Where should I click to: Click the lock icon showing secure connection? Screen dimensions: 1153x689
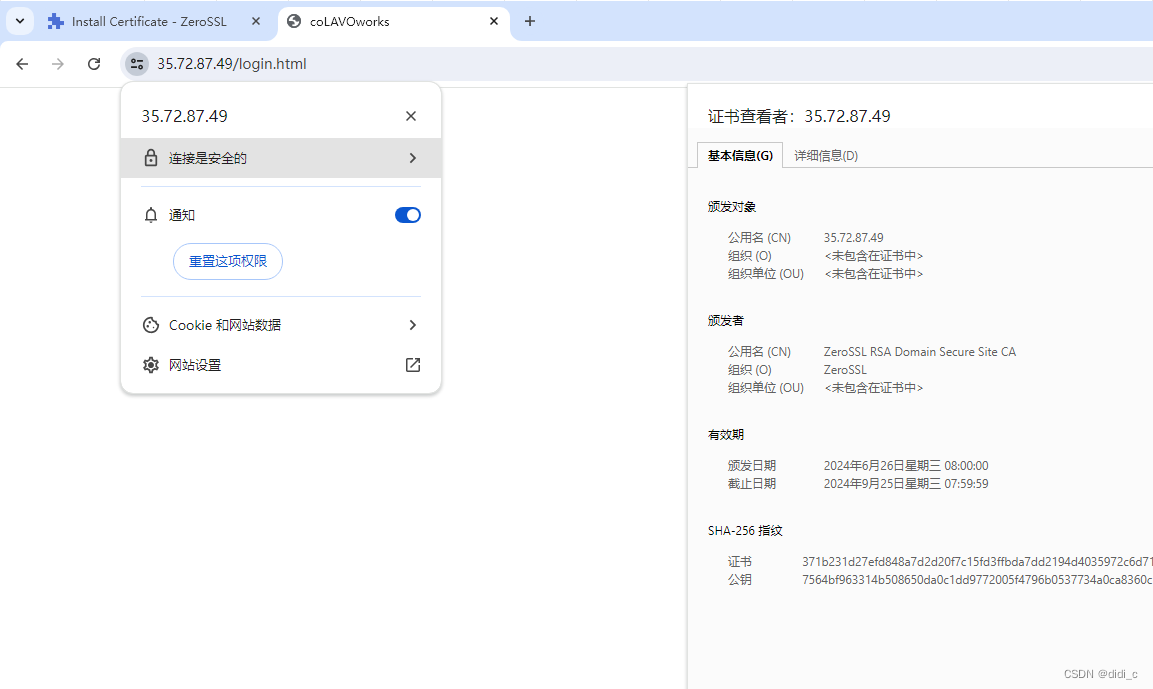pyautogui.click(x=151, y=157)
